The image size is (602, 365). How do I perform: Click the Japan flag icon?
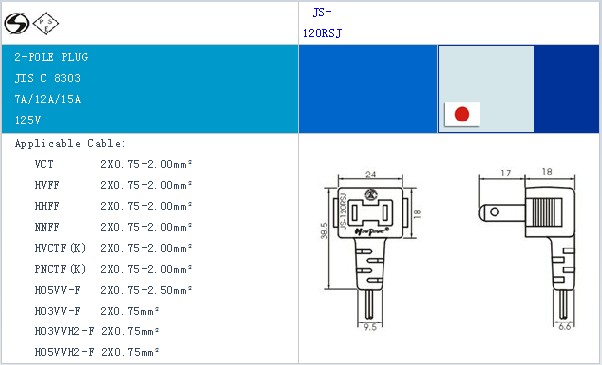462,114
